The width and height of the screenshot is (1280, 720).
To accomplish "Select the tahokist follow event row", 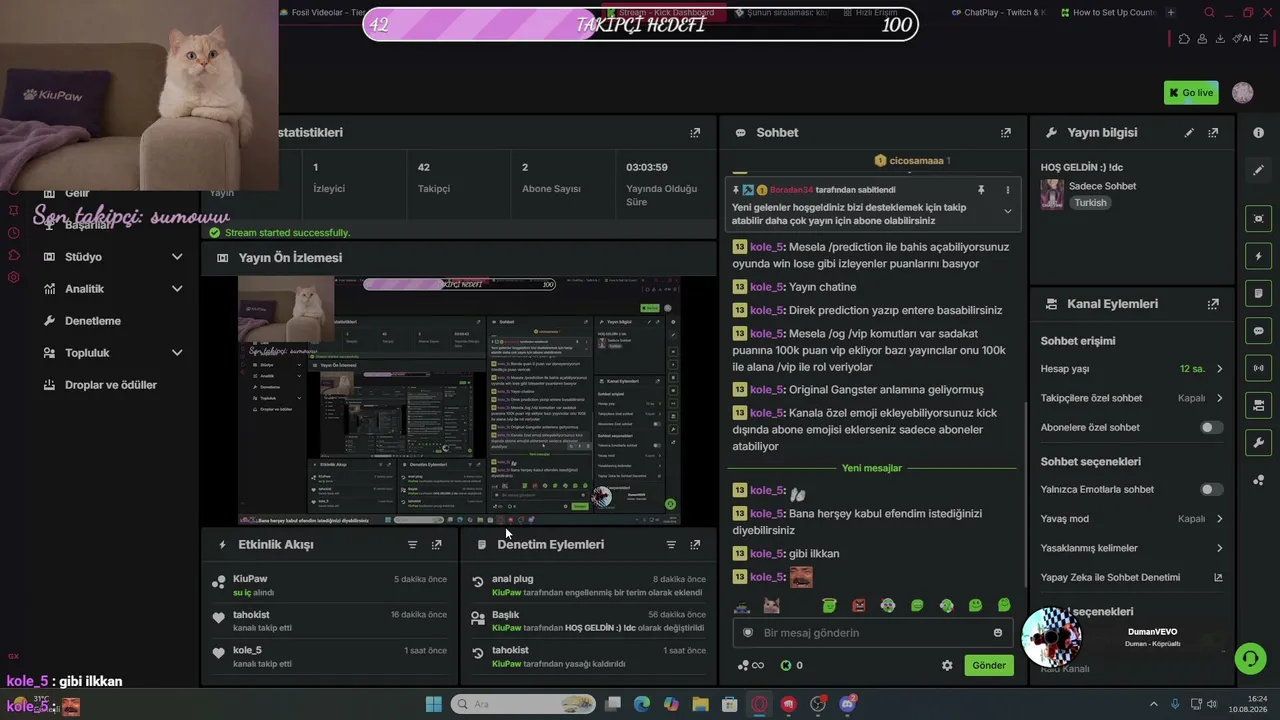I will click(331, 620).
